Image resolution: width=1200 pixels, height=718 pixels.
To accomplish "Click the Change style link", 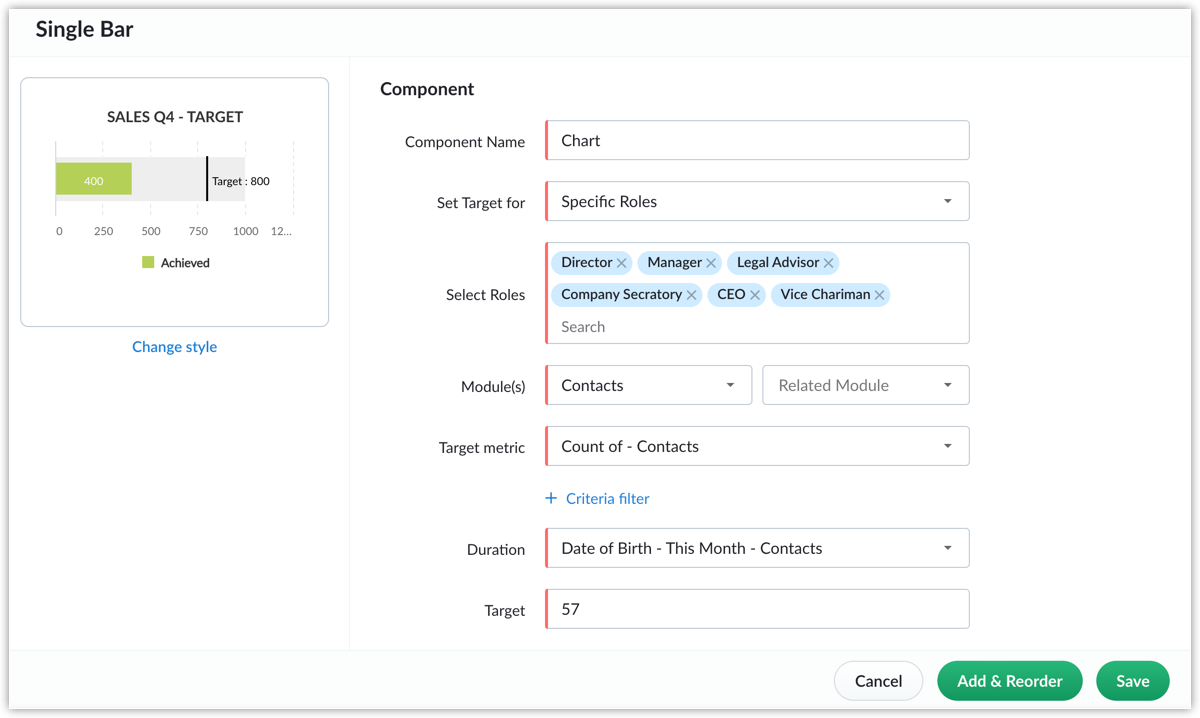I will point(174,347).
